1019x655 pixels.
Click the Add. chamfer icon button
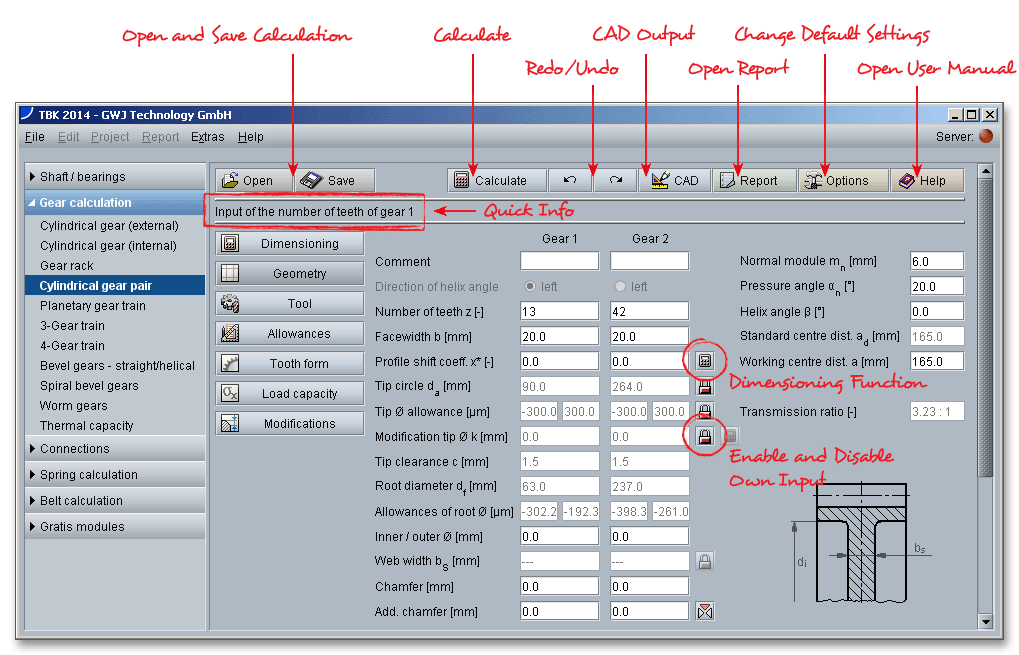pyautogui.click(x=705, y=611)
